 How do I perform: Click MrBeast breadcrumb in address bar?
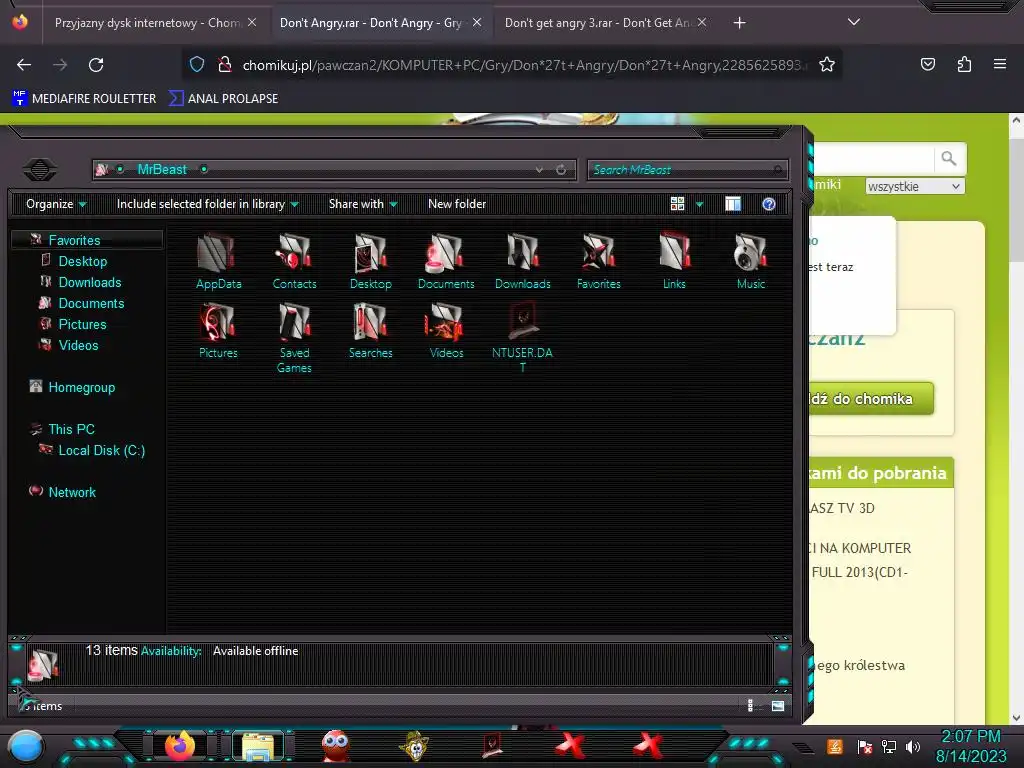[162, 169]
